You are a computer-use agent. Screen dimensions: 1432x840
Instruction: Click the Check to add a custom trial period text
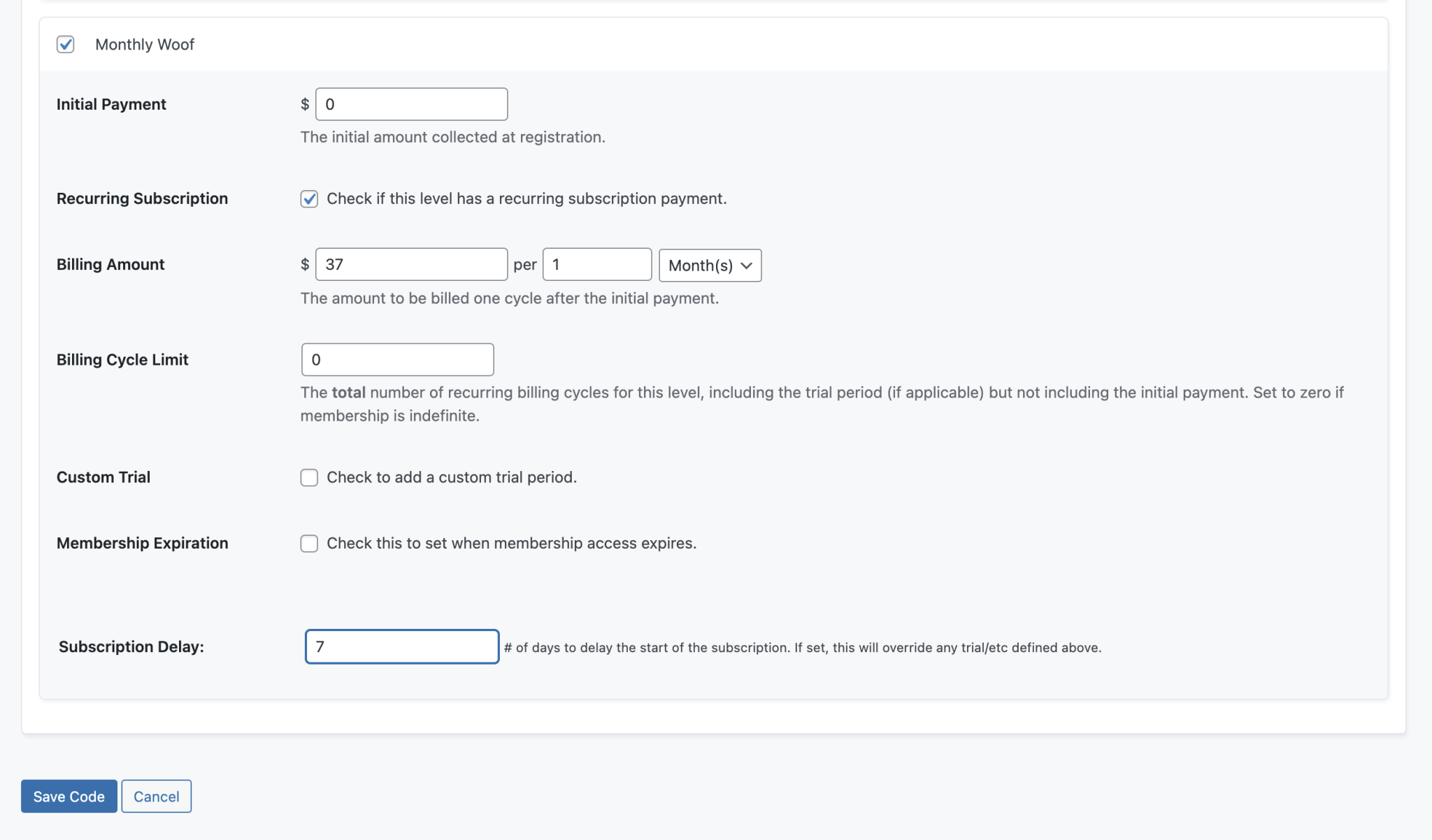click(451, 477)
